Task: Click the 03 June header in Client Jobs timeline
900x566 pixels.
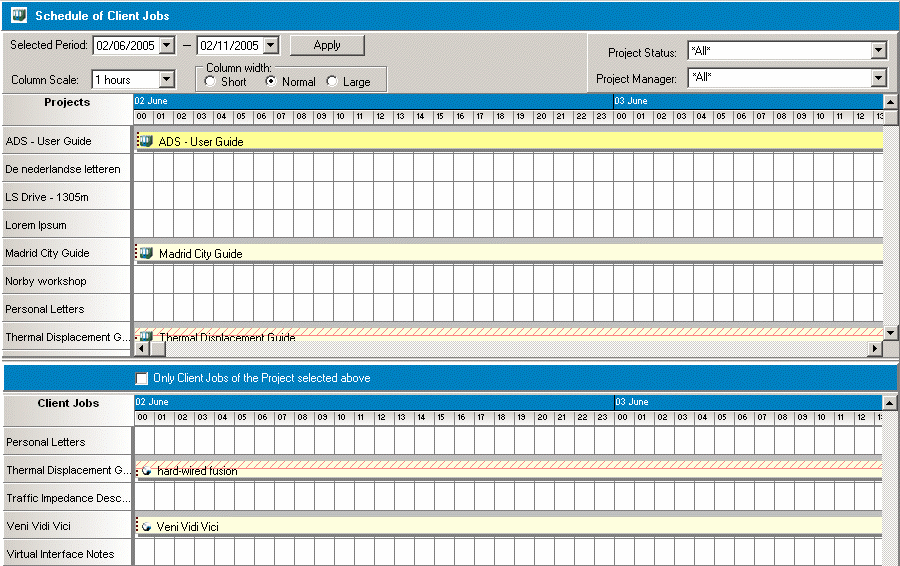Action: [748, 402]
